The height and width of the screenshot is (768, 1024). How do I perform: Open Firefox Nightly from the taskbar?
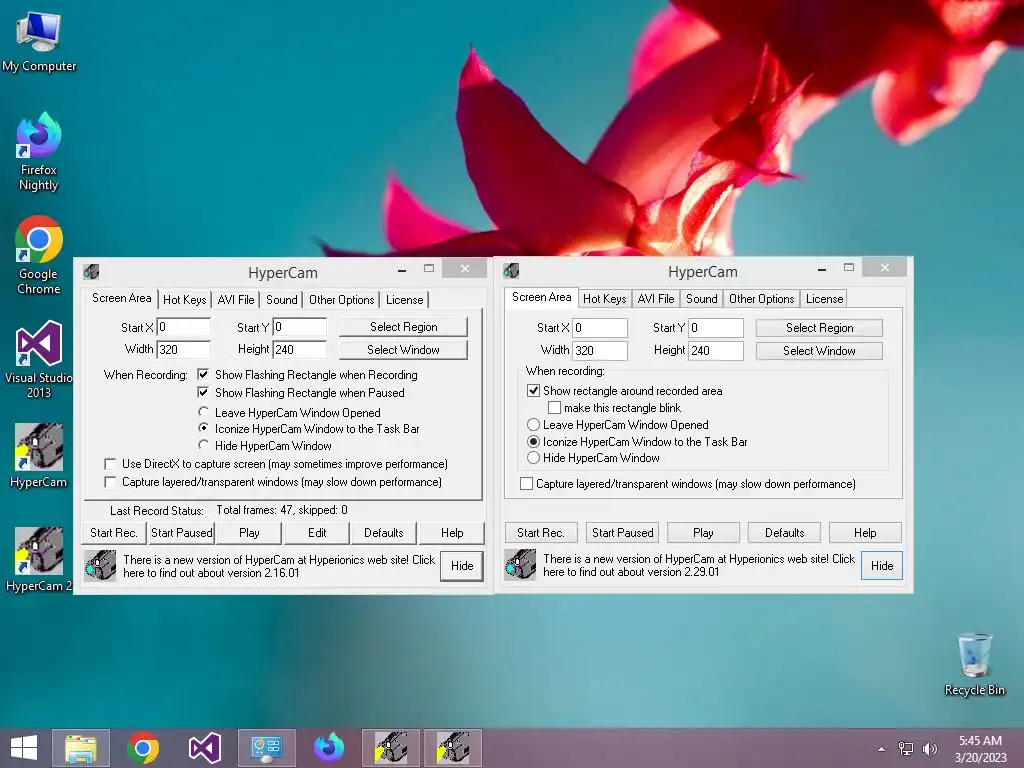point(328,748)
